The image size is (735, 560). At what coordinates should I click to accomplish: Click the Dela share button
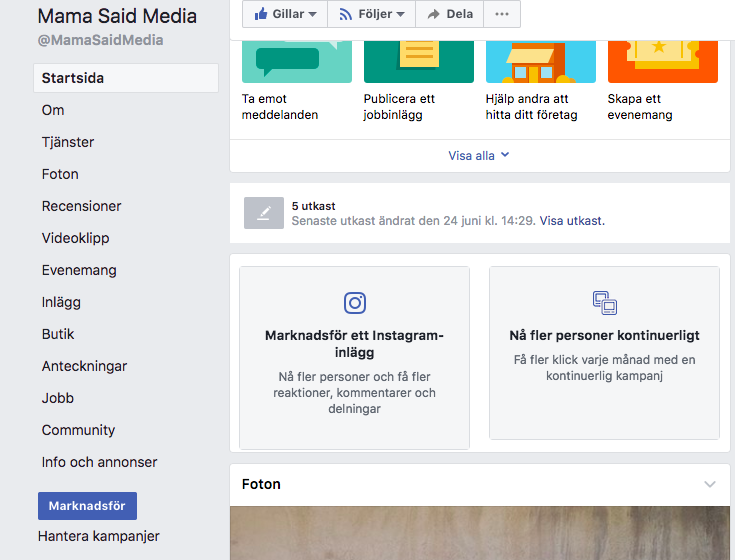coord(450,14)
